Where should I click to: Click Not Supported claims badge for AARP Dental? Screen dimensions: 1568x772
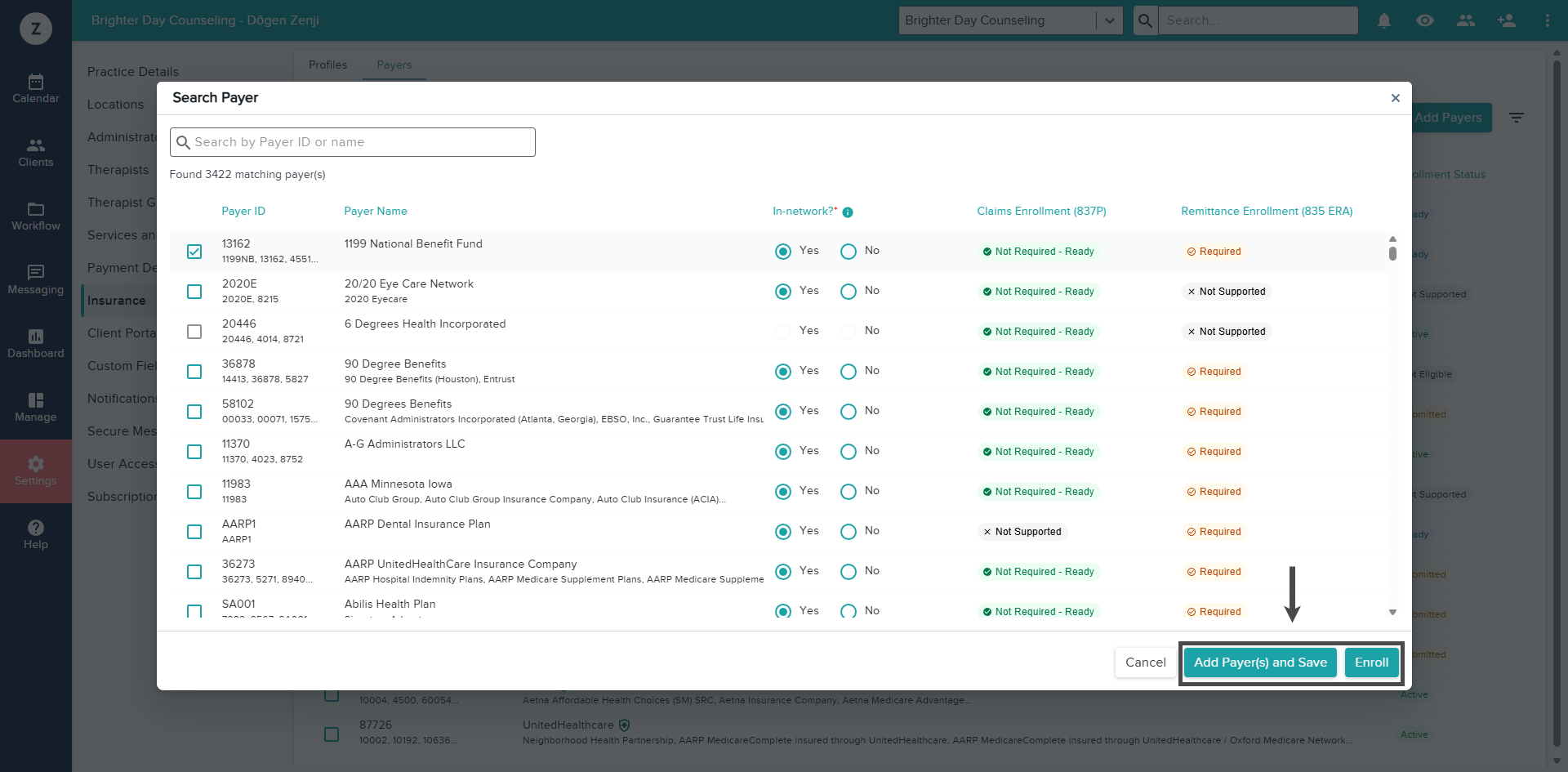[x=1022, y=532]
